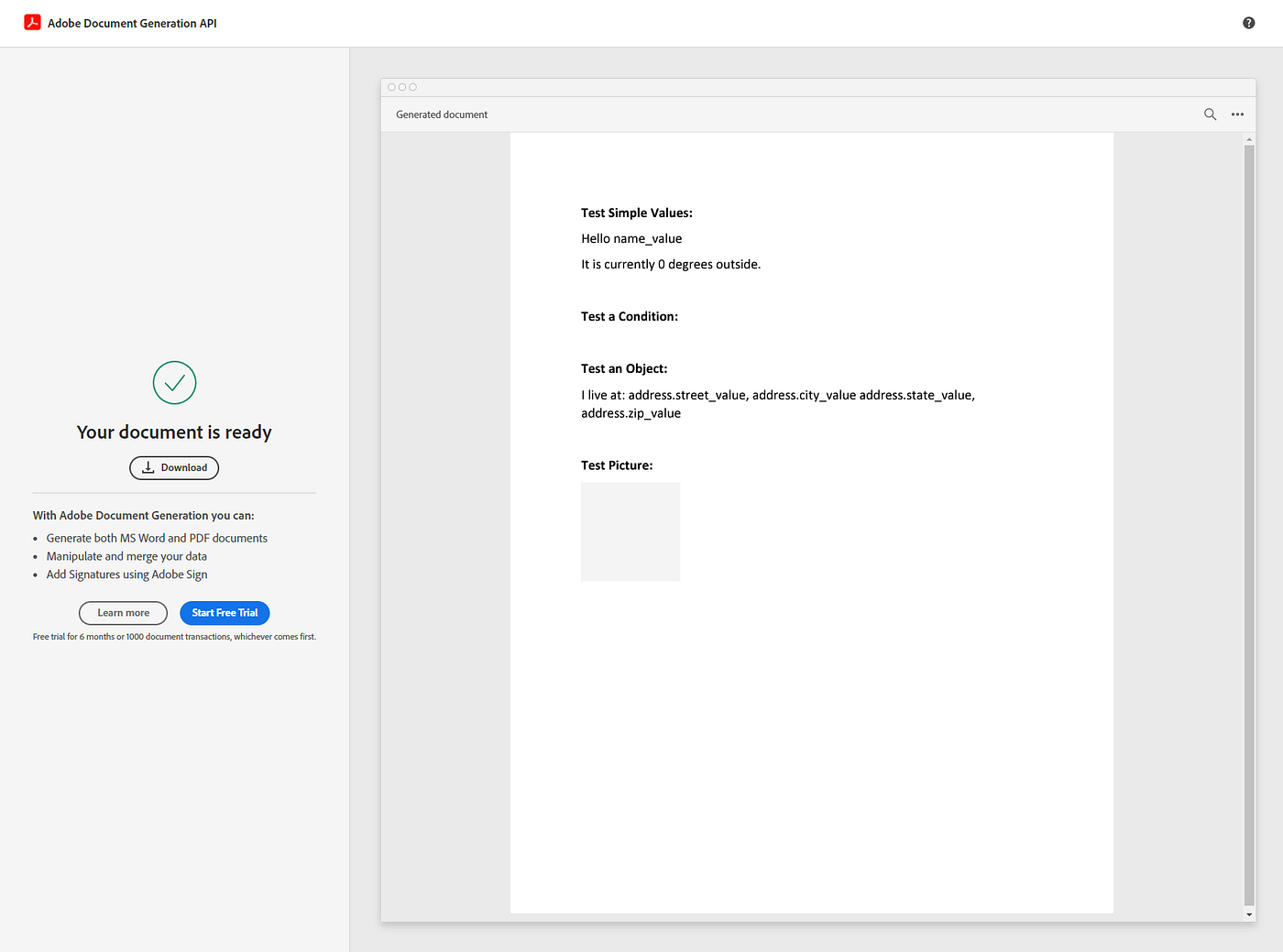Start the free trial
Image resolution: width=1283 pixels, height=952 pixels.
pos(225,613)
